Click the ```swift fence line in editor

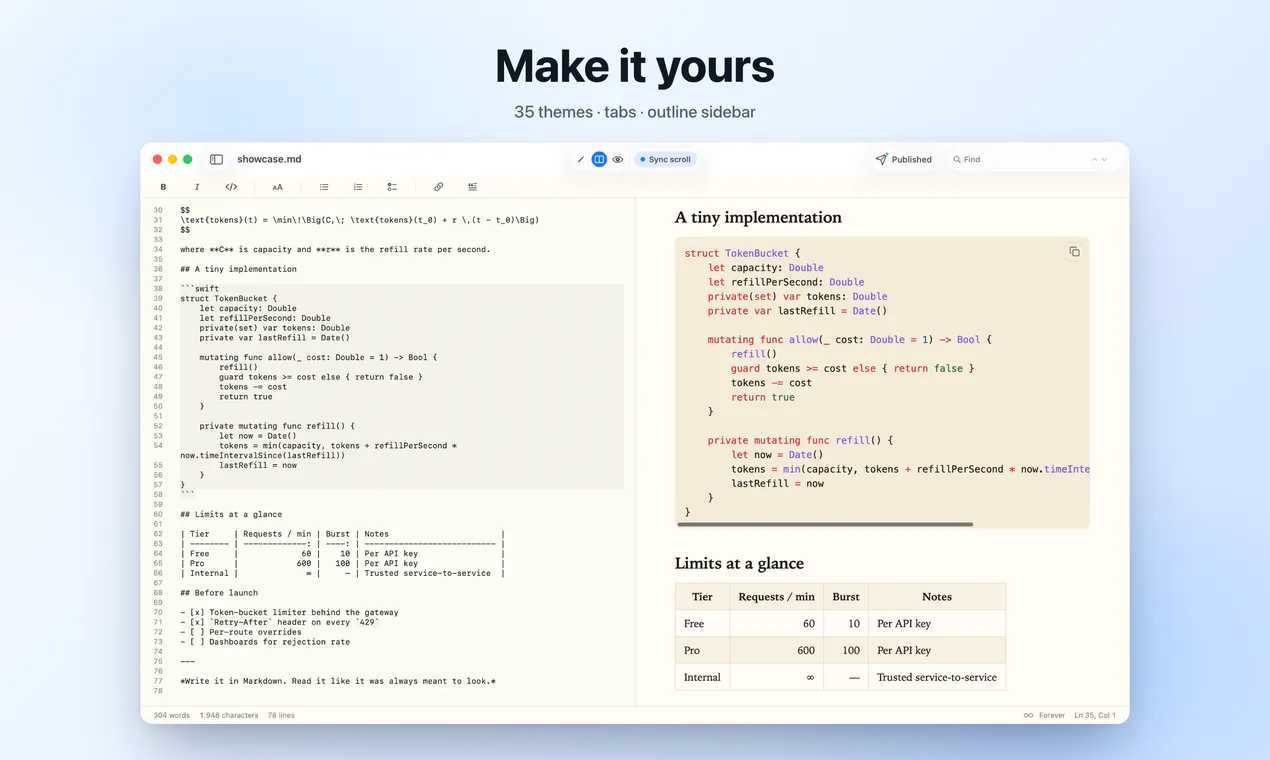pos(199,289)
